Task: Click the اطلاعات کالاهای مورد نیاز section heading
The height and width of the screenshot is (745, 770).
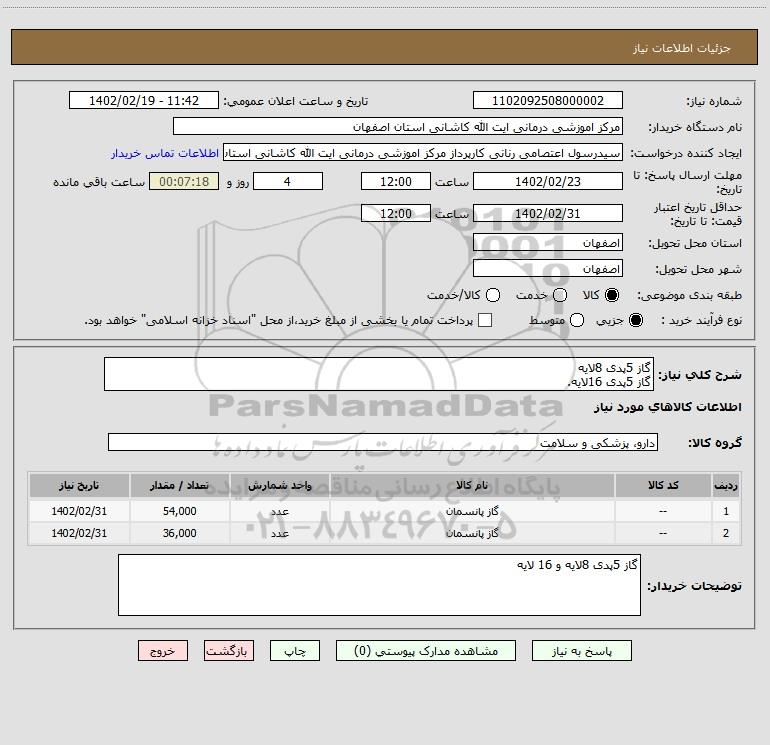Action: coord(667,407)
